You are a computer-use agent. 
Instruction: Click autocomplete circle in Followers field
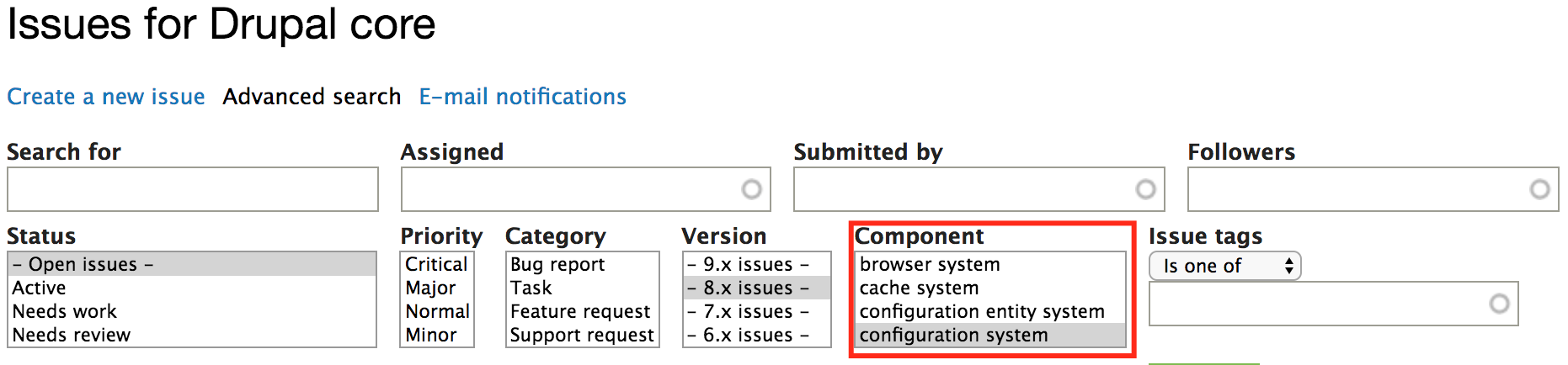coord(1539,189)
